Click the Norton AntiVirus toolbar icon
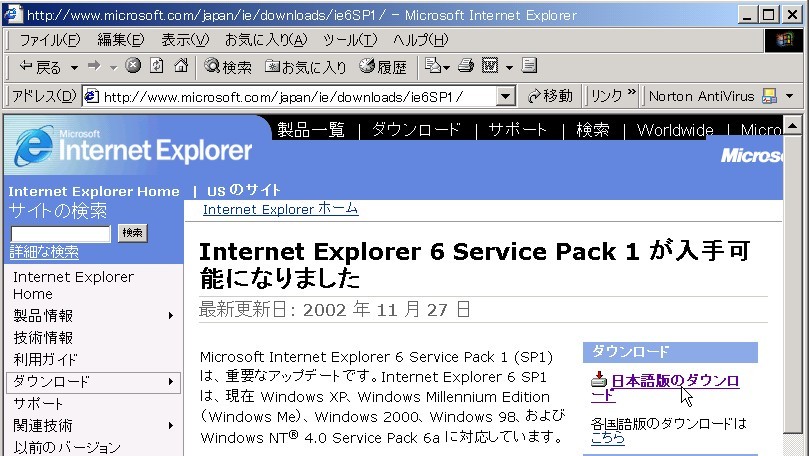The image size is (809, 456). tap(769, 96)
